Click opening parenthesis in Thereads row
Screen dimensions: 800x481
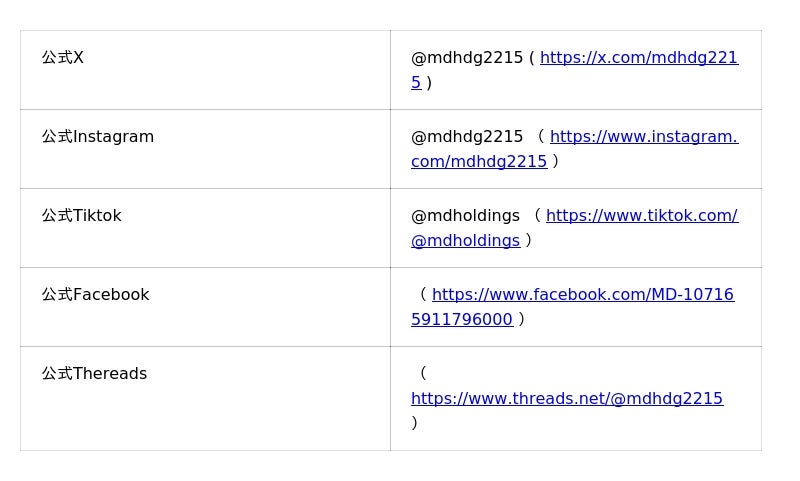tap(423, 374)
